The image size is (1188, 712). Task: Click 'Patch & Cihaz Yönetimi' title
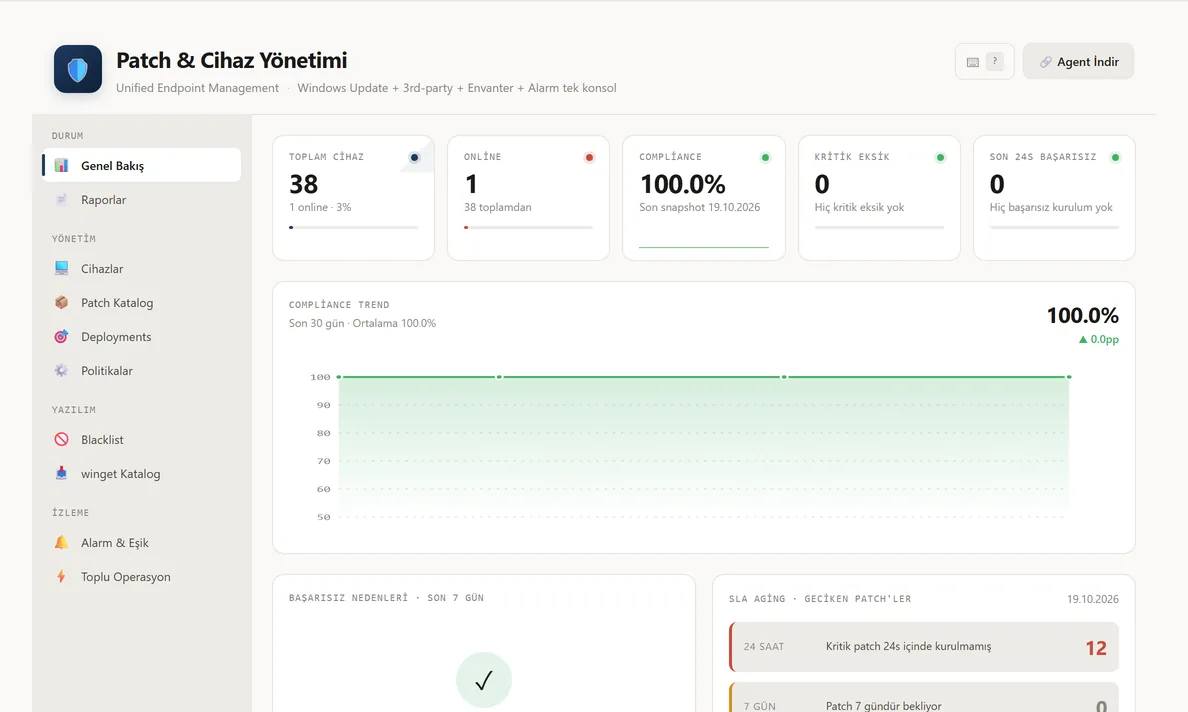[x=232, y=60]
